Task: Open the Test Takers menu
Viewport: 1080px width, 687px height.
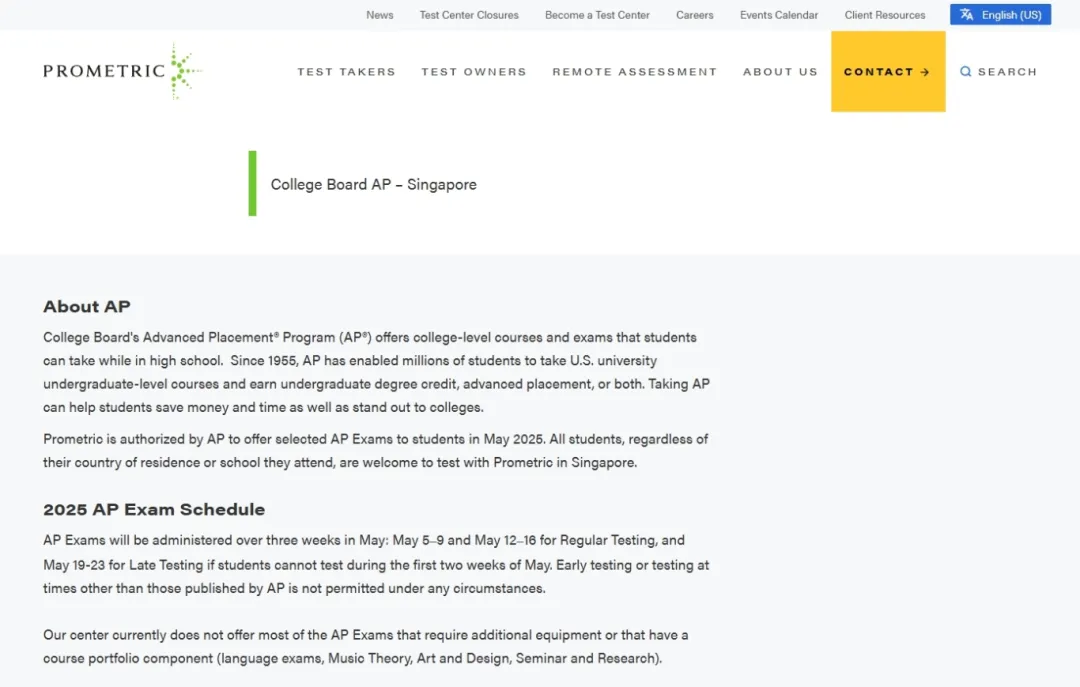Action: point(346,72)
